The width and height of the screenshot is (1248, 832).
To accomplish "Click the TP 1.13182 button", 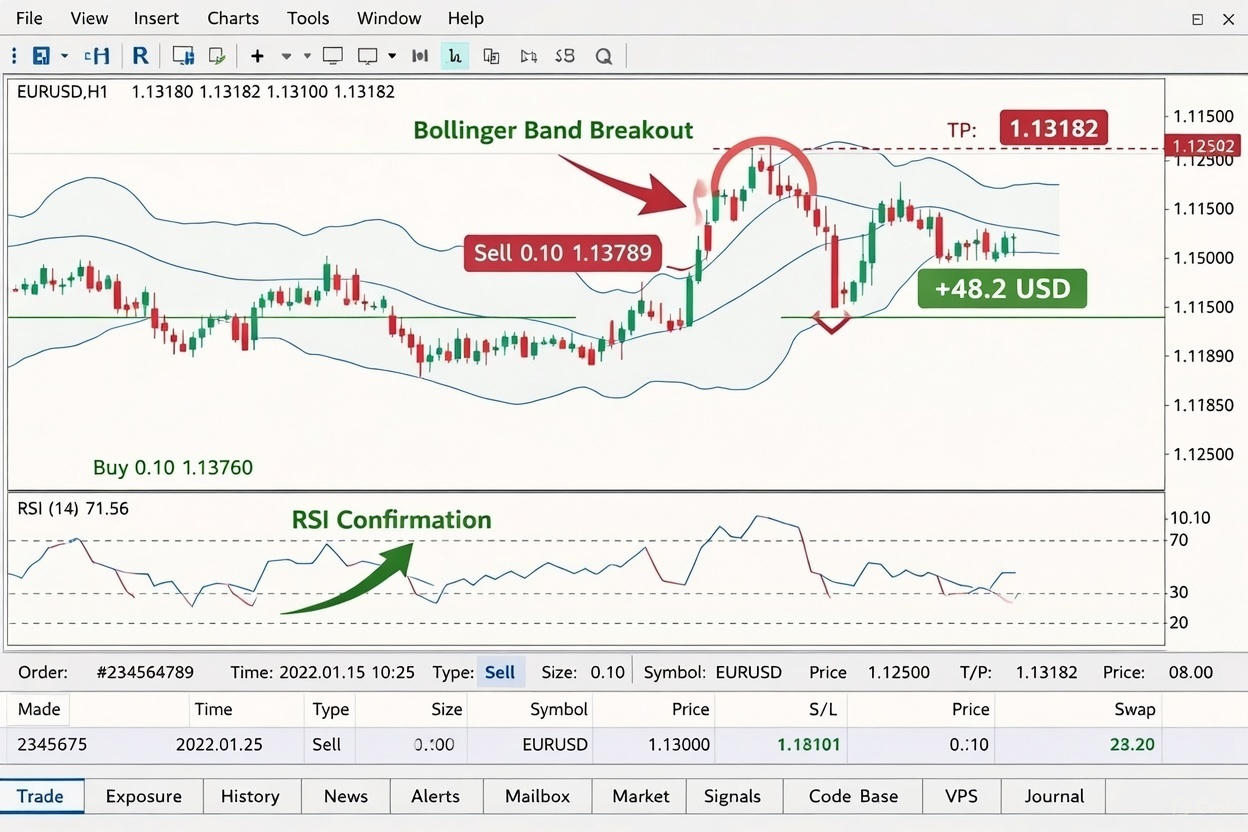I will [1053, 129].
